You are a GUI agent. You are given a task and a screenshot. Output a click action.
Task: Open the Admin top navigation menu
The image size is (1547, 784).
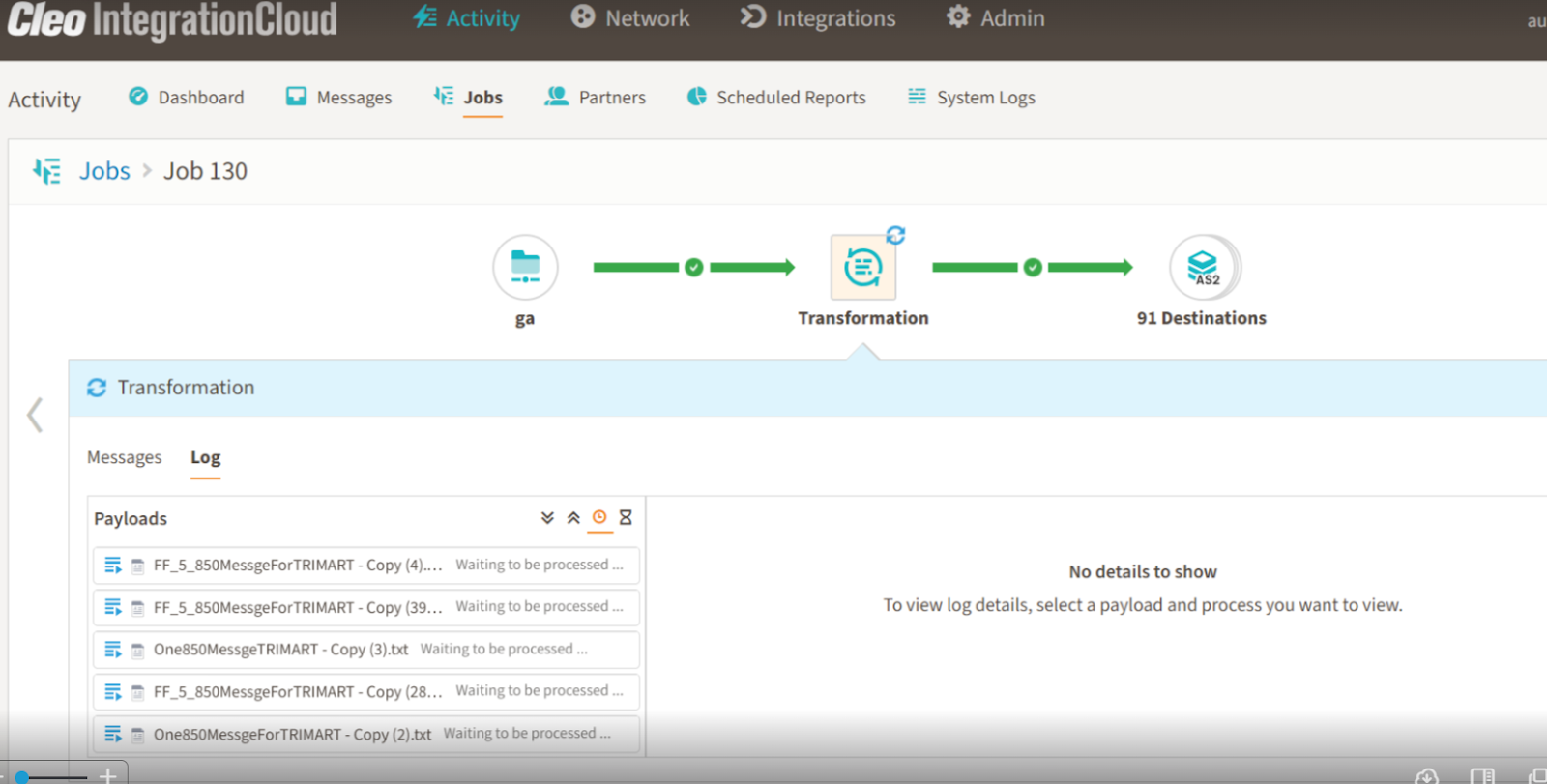point(996,18)
